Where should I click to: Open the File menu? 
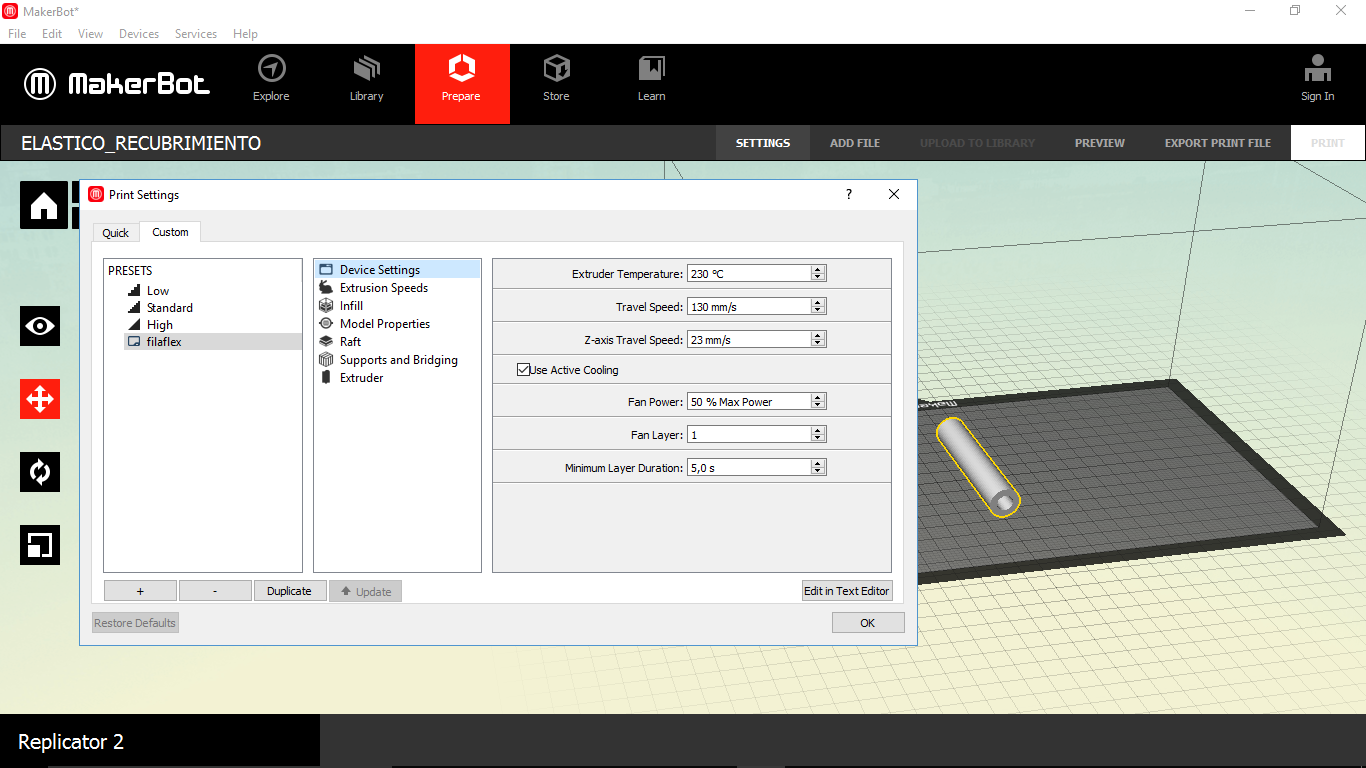tap(17, 33)
